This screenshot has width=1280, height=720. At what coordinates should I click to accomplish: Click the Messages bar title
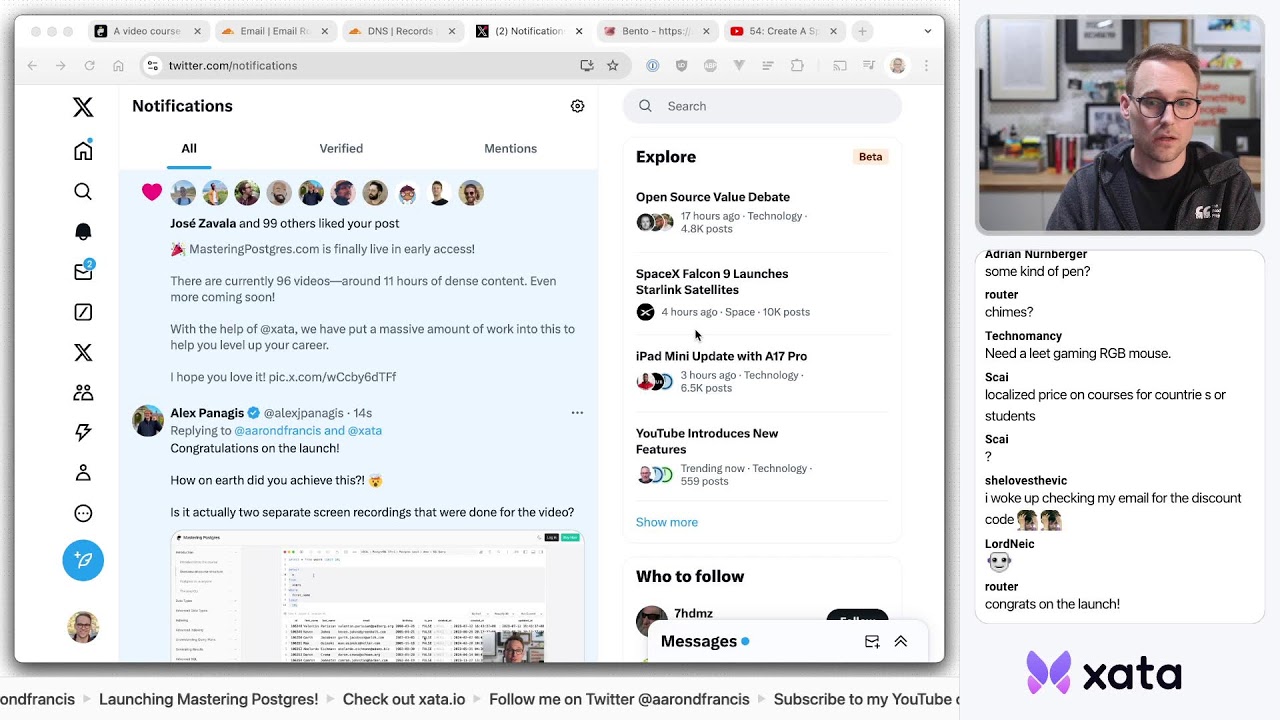[x=699, y=642]
